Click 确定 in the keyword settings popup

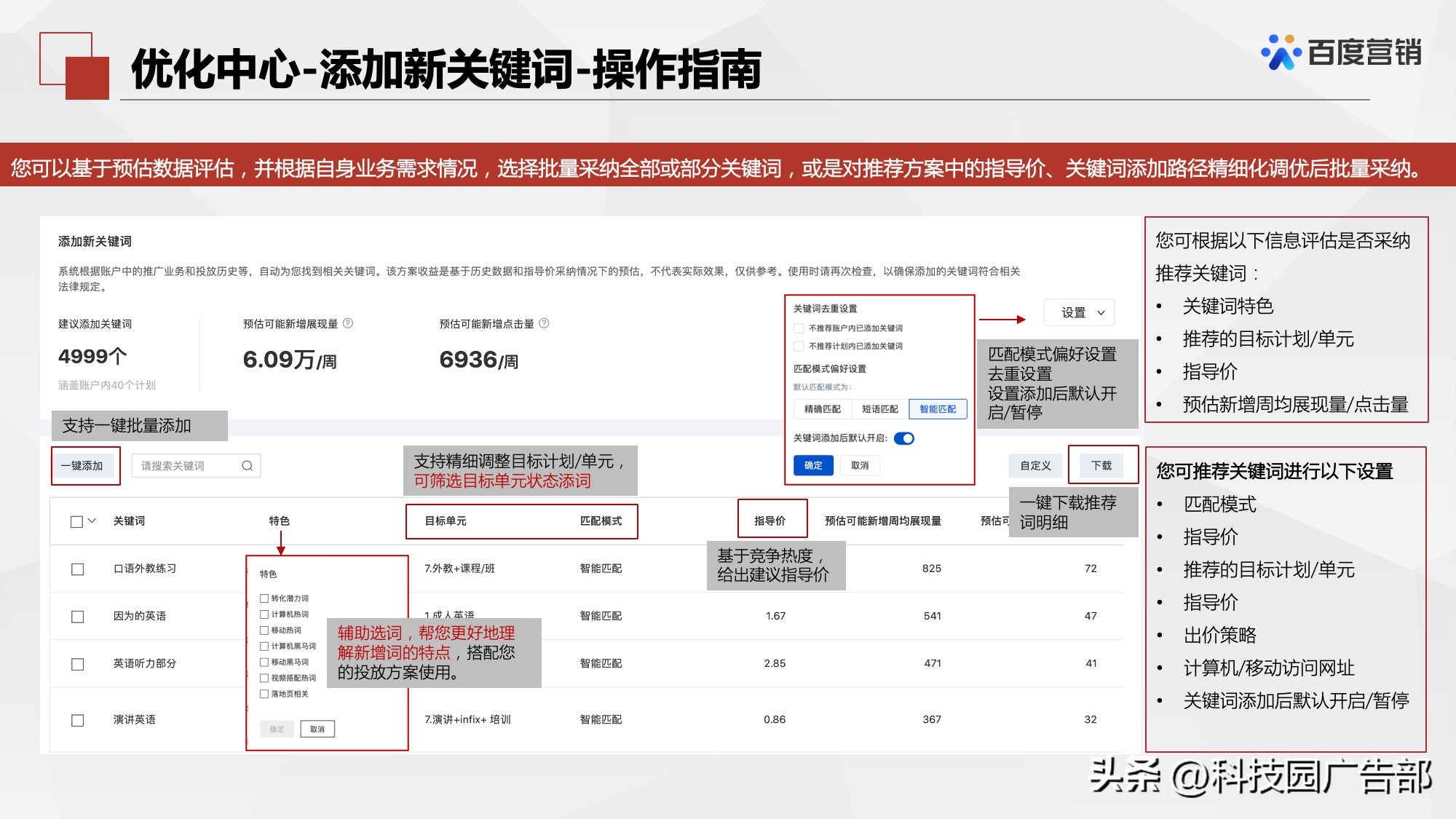[x=812, y=465]
